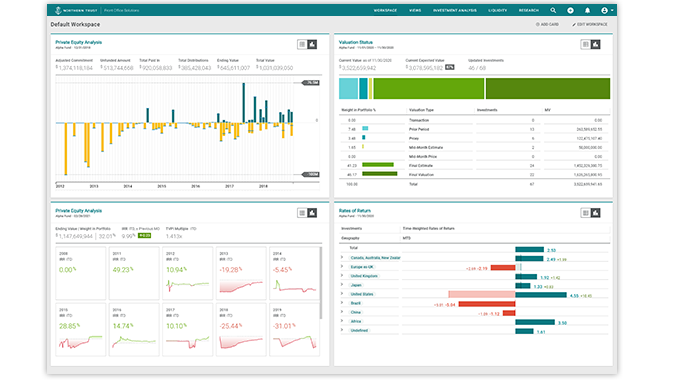Image resolution: width=680 pixels, height=380 pixels.
Task: Expand the United States geography row
Action: coord(342,294)
